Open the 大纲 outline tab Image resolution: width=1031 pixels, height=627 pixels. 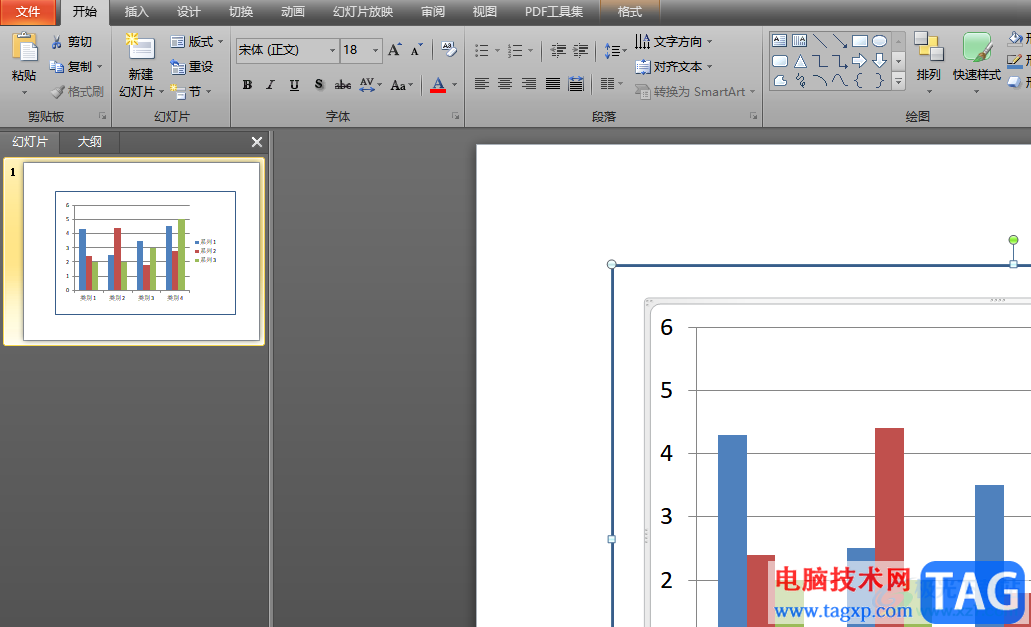coord(90,142)
